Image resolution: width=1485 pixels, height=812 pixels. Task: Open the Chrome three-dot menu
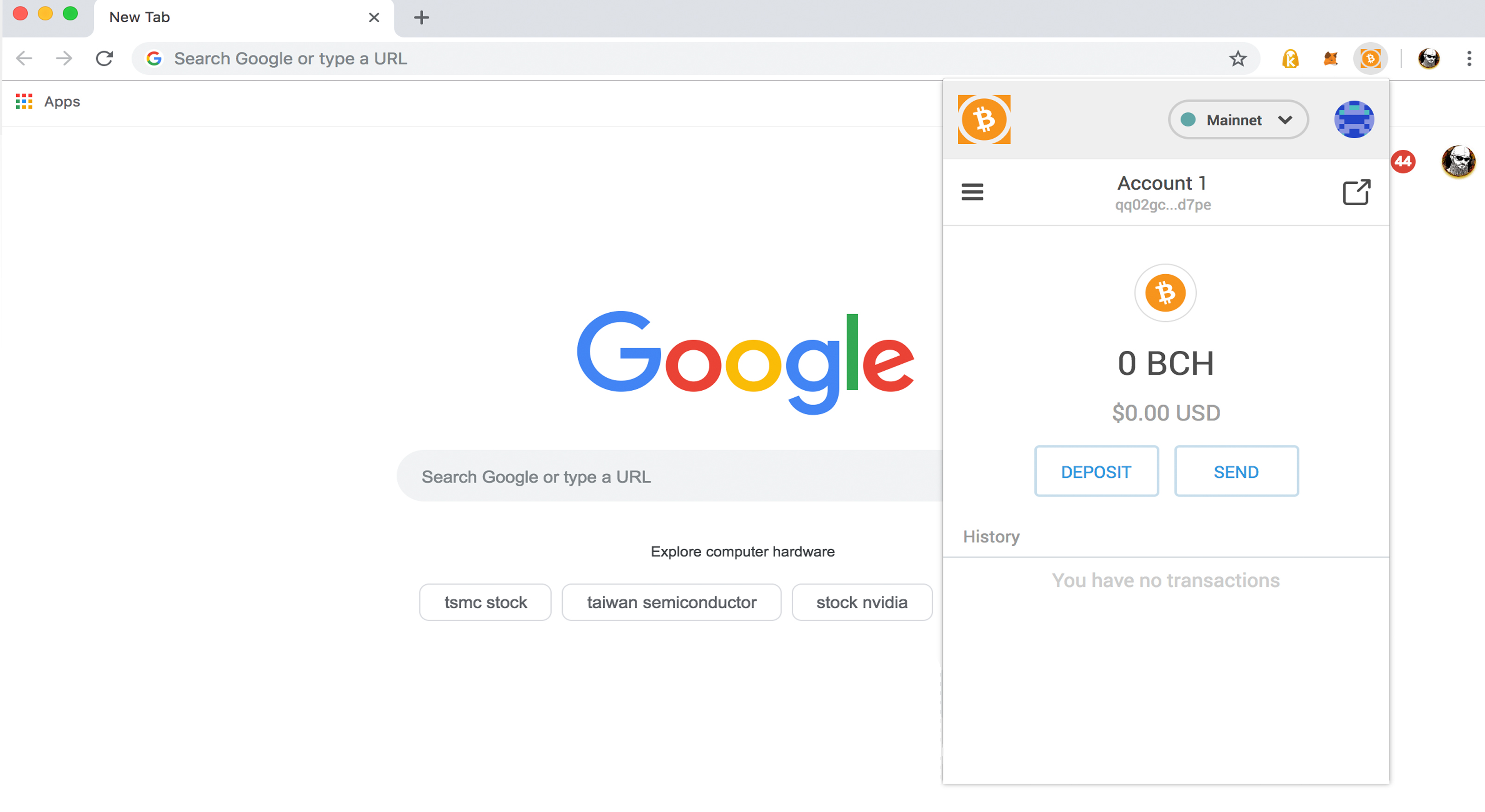[1469, 58]
